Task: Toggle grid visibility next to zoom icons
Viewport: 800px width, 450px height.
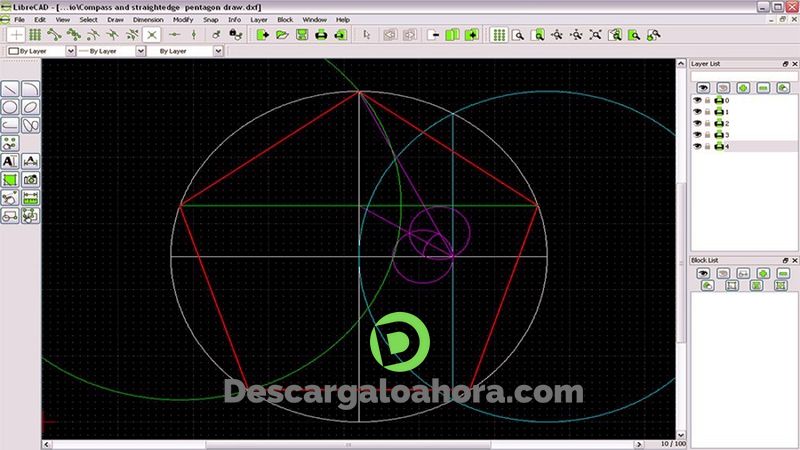Action: tap(499, 35)
